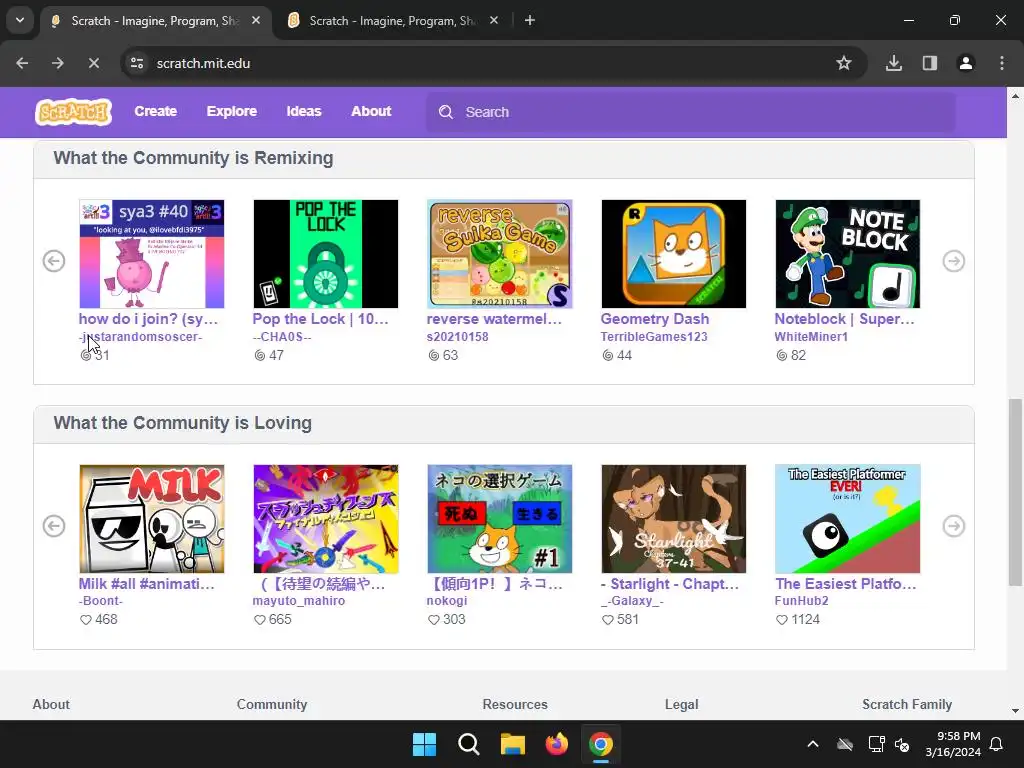Image resolution: width=1024 pixels, height=768 pixels.
Task: Open the sya3 #40 project thumbnail
Action: [x=152, y=254]
